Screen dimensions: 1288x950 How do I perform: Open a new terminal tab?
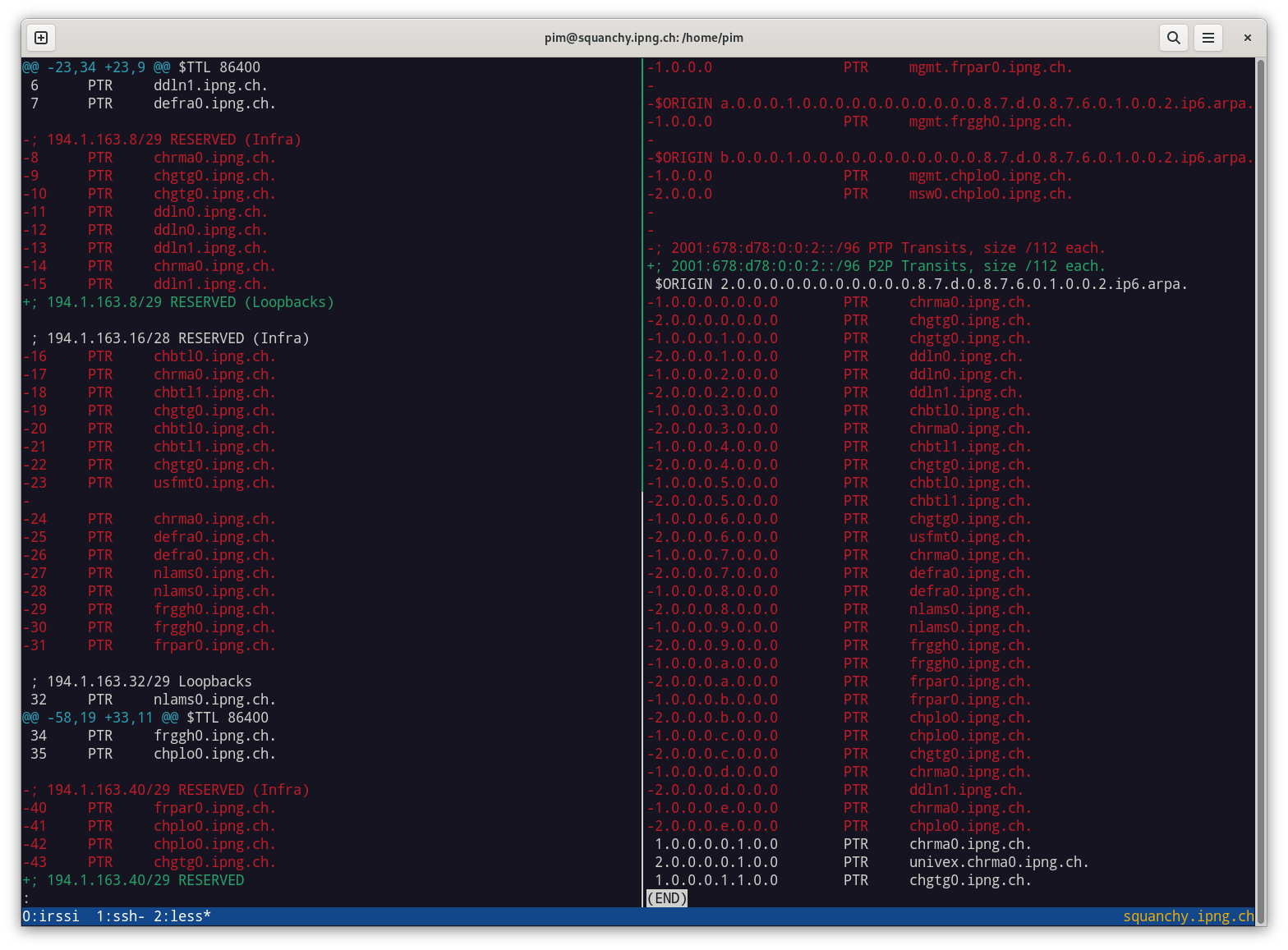pyautogui.click(x=41, y=38)
